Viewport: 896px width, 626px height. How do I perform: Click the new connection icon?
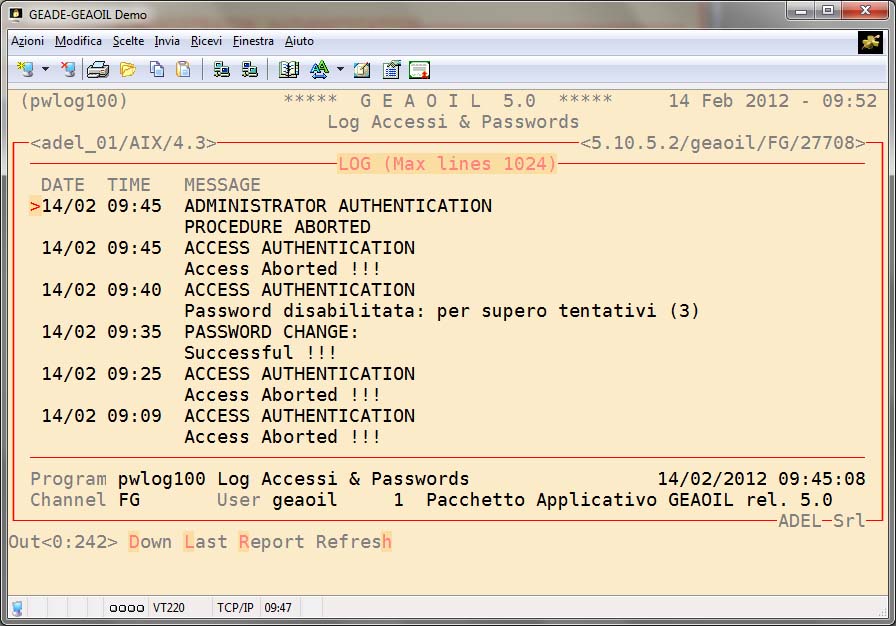pyautogui.click(x=25, y=70)
